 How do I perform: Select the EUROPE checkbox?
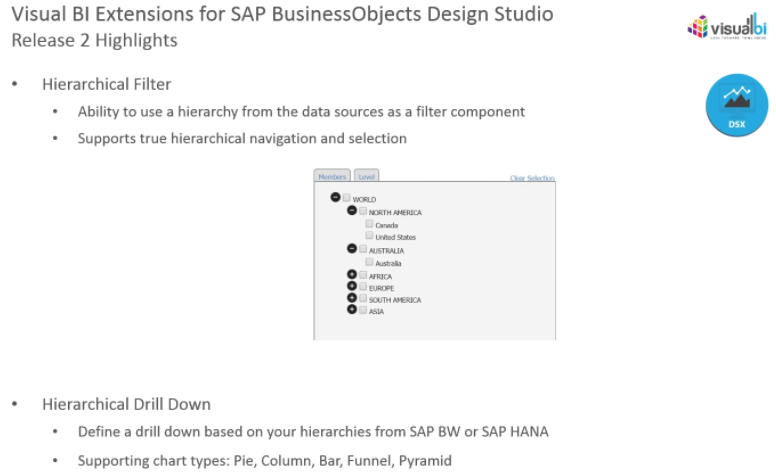[363, 287]
